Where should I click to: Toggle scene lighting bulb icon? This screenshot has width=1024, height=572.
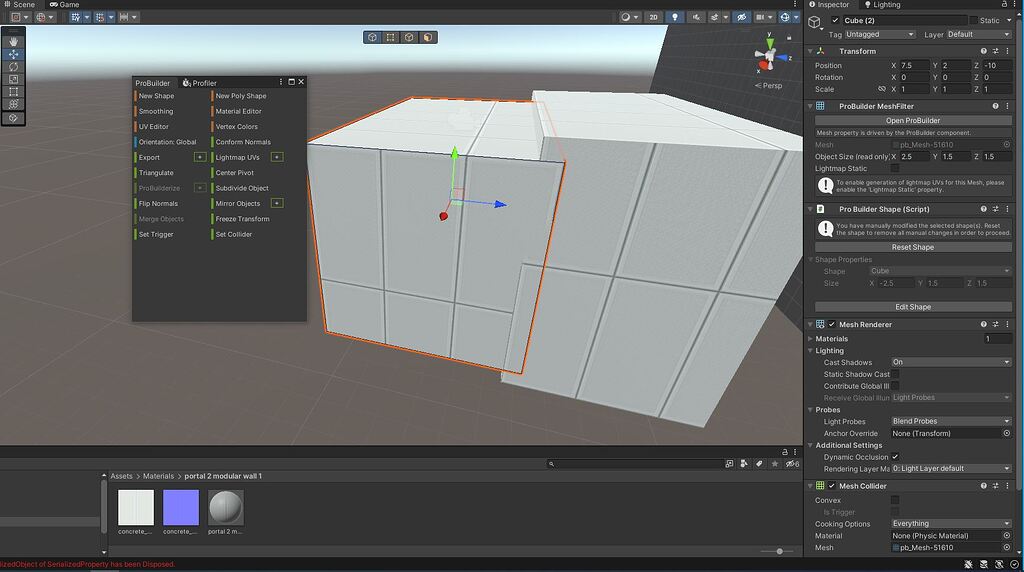675,17
